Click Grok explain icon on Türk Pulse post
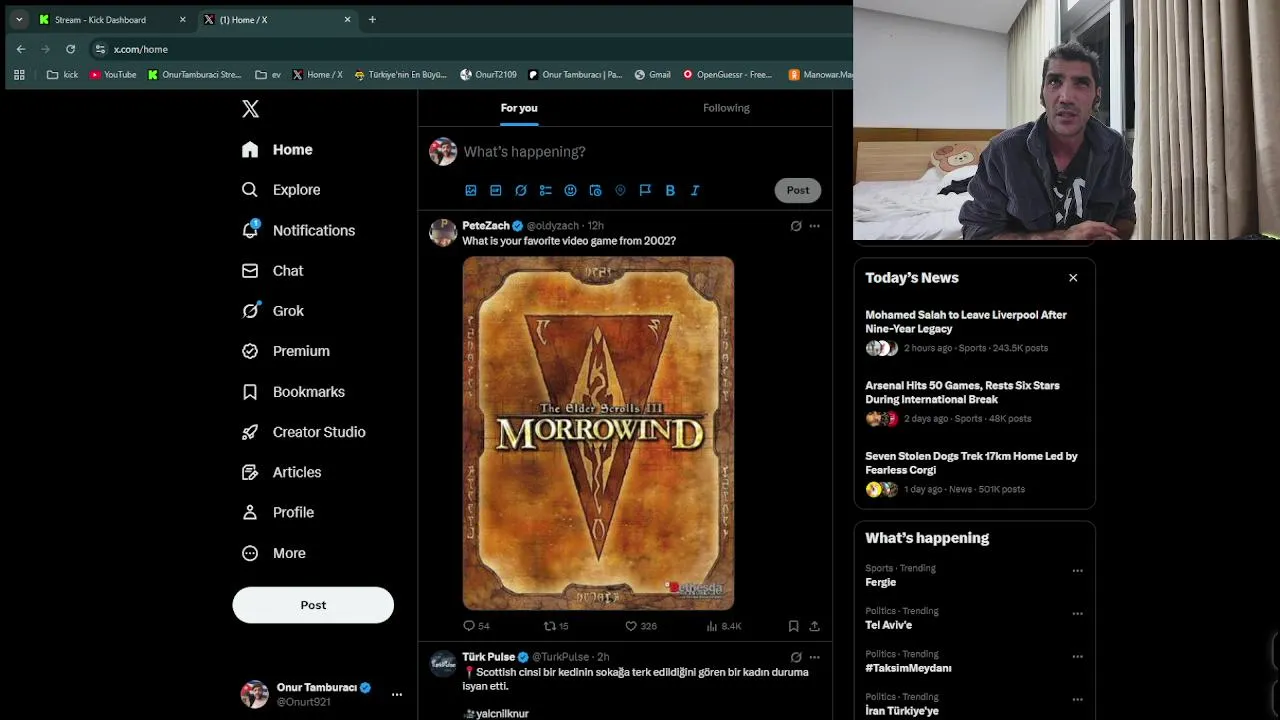The width and height of the screenshot is (1280, 720). [796, 657]
